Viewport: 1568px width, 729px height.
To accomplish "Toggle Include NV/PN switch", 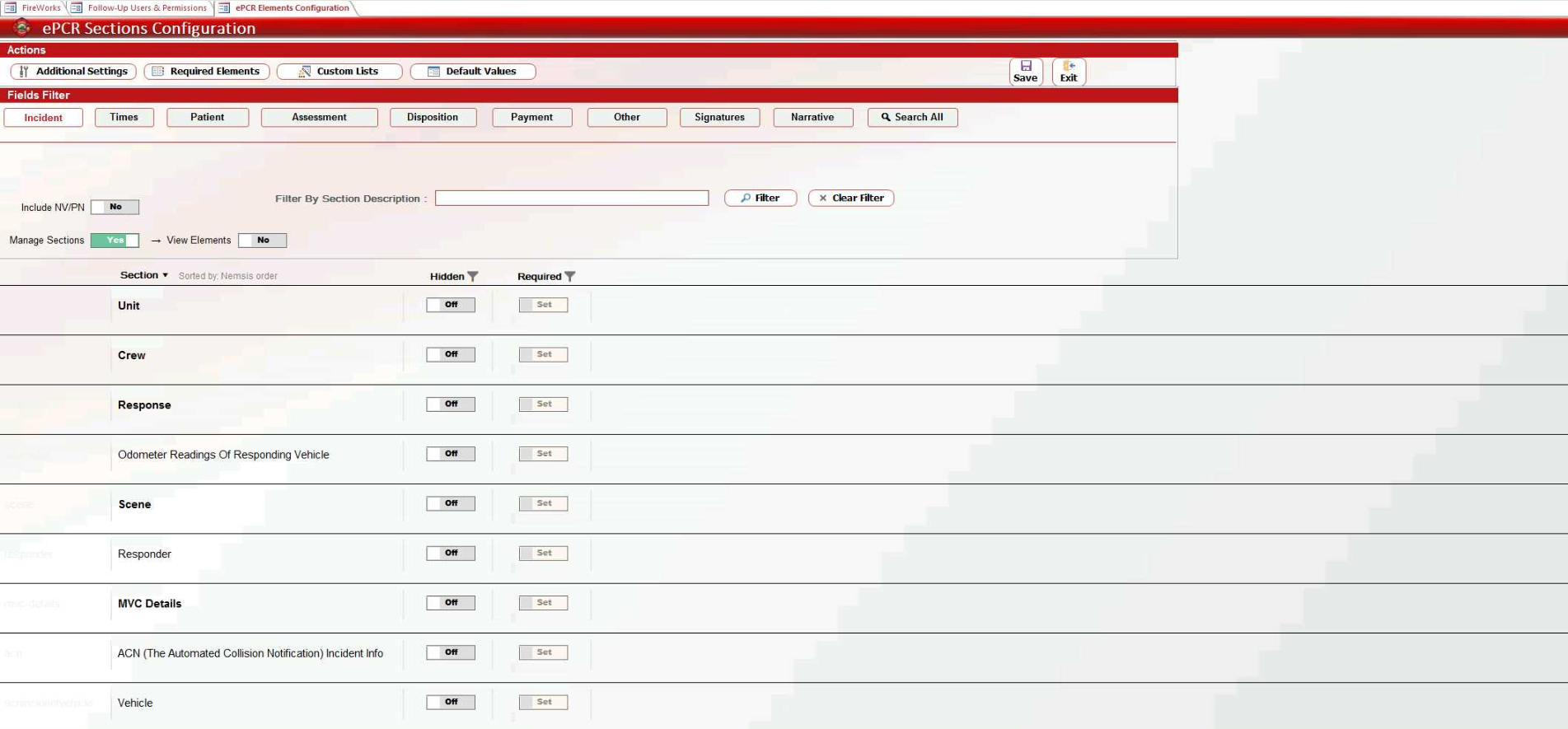I will 115,208.
